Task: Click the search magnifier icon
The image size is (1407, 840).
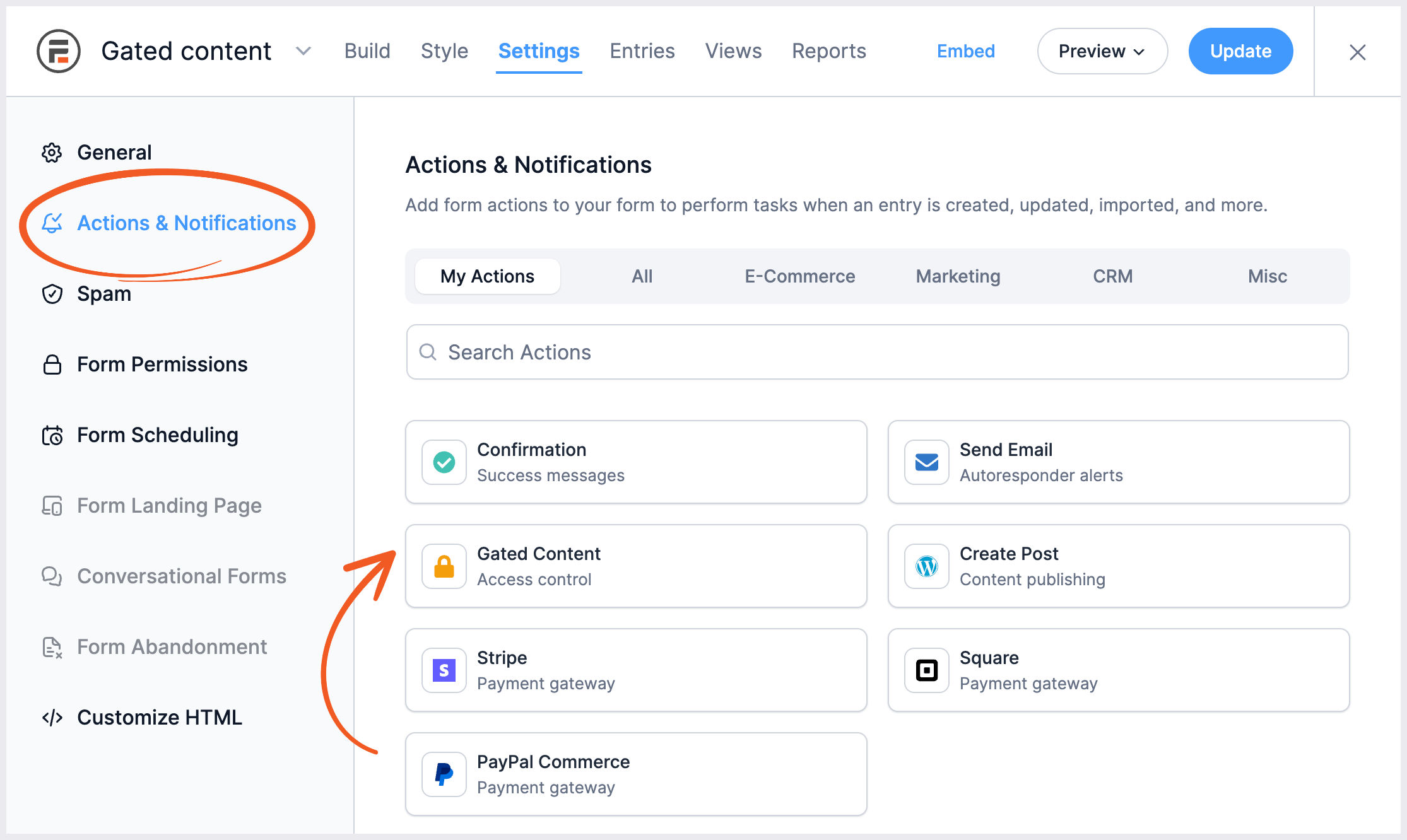Action: click(x=428, y=352)
